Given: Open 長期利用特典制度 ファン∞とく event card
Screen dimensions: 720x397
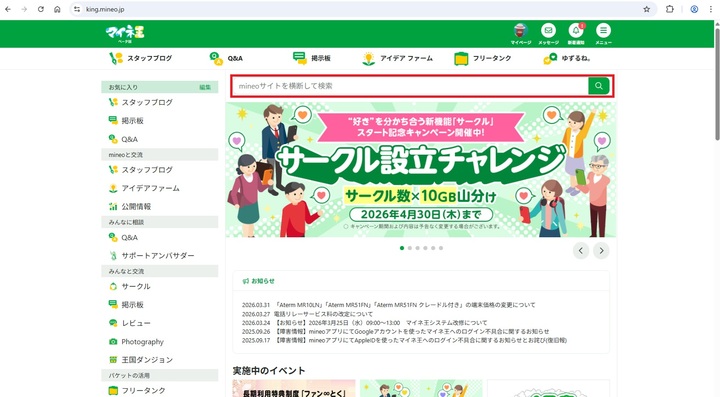Looking at the screenshot, I should click(294, 388).
